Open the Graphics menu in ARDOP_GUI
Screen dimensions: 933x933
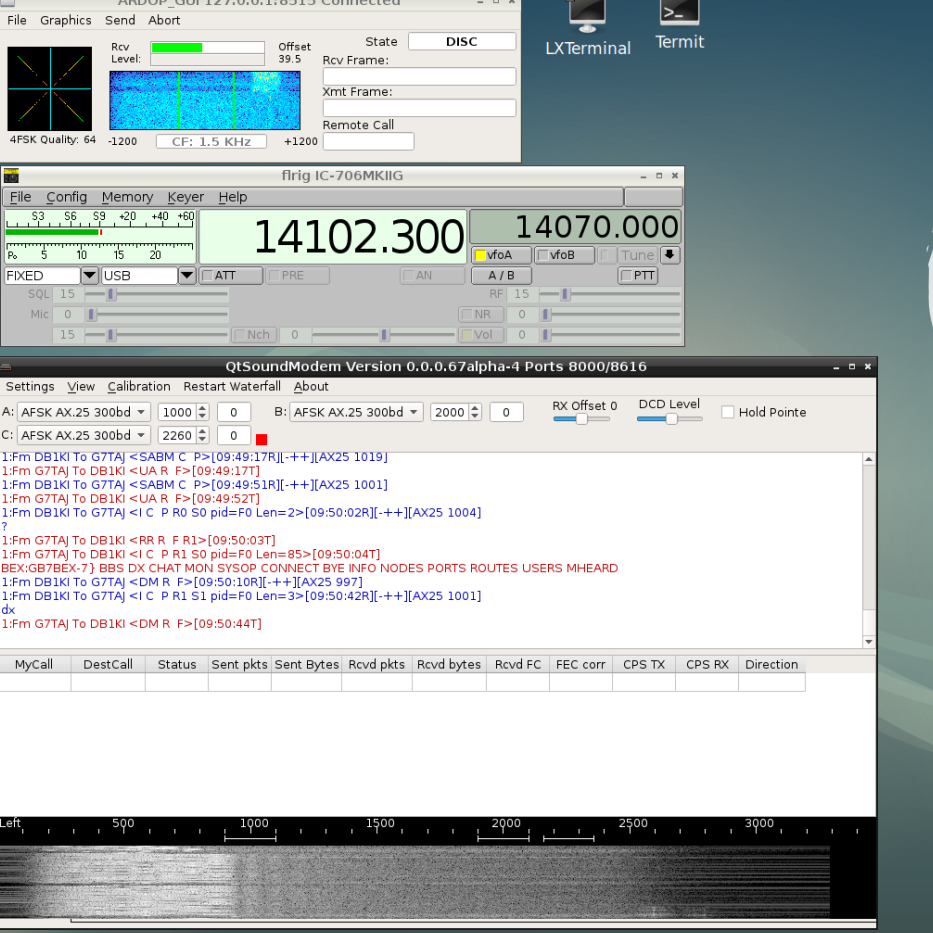click(65, 20)
